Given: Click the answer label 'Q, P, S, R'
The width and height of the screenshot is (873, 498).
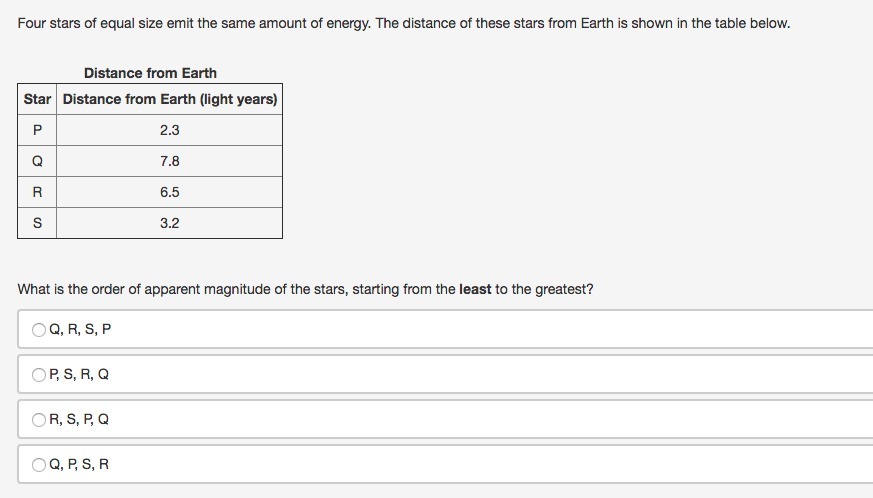Looking at the screenshot, I should tap(79, 464).
